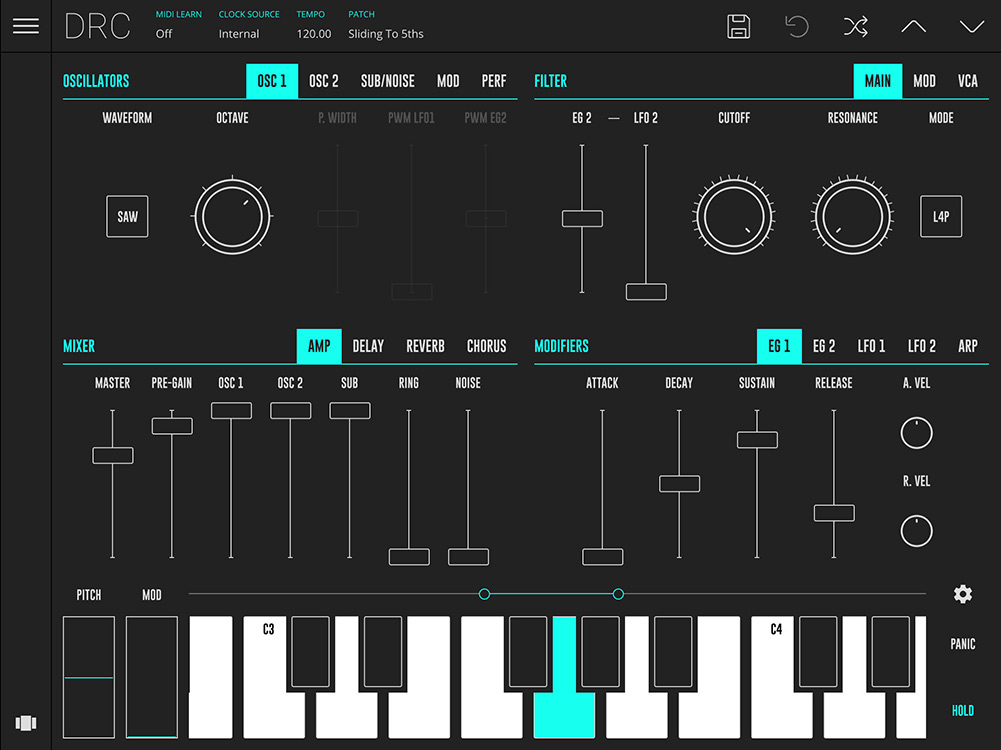This screenshot has height=750, width=1001.
Task: Open the REVERB tab in the Mixer
Action: 425,346
